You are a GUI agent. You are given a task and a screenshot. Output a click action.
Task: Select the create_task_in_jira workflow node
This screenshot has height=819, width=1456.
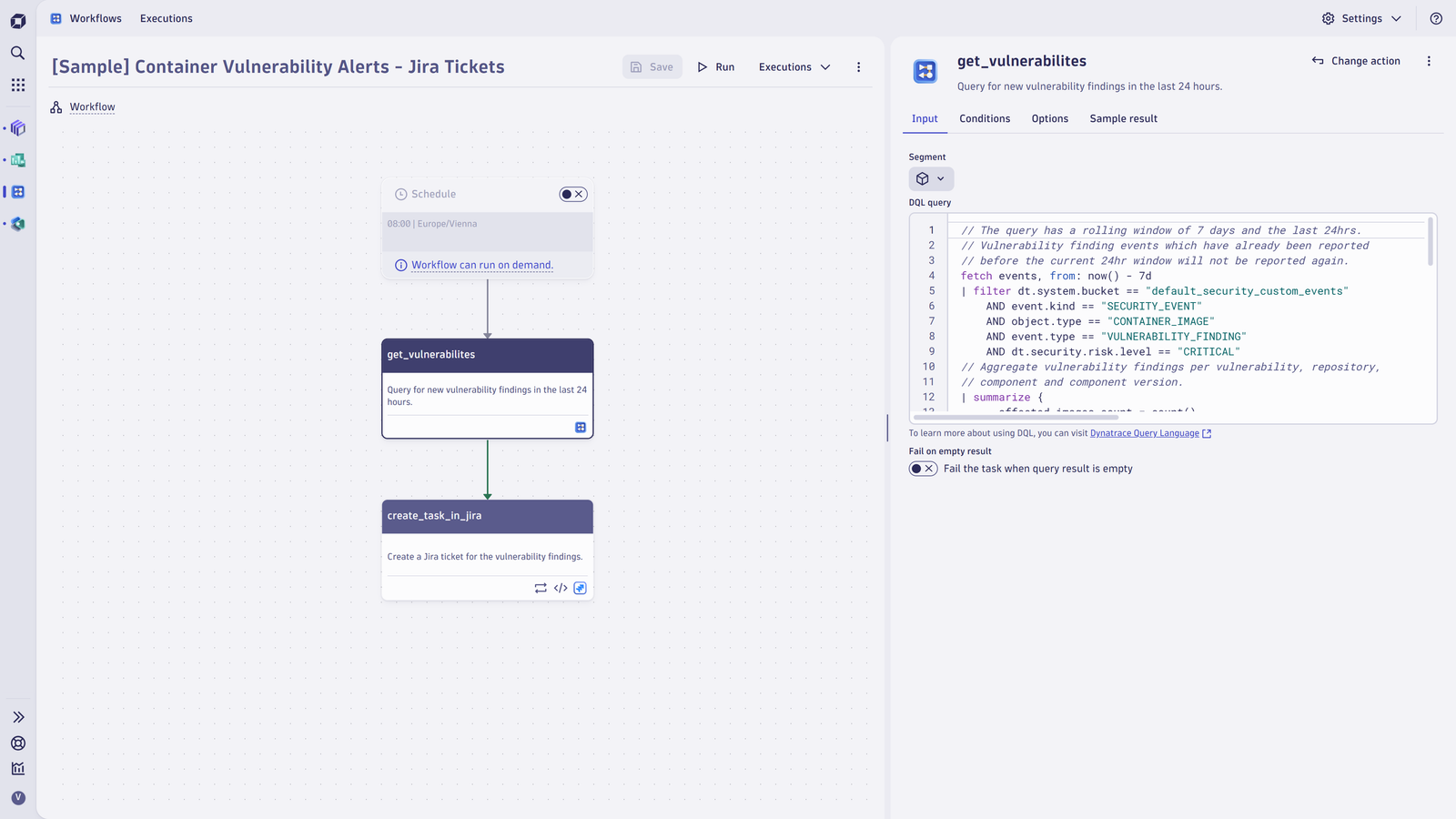[488, 550]
